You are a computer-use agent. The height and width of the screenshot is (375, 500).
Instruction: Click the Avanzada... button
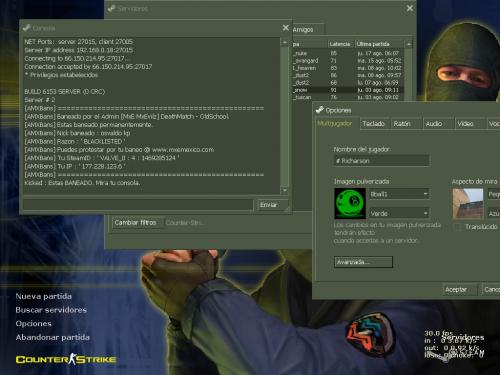click(x=363, y=262)
